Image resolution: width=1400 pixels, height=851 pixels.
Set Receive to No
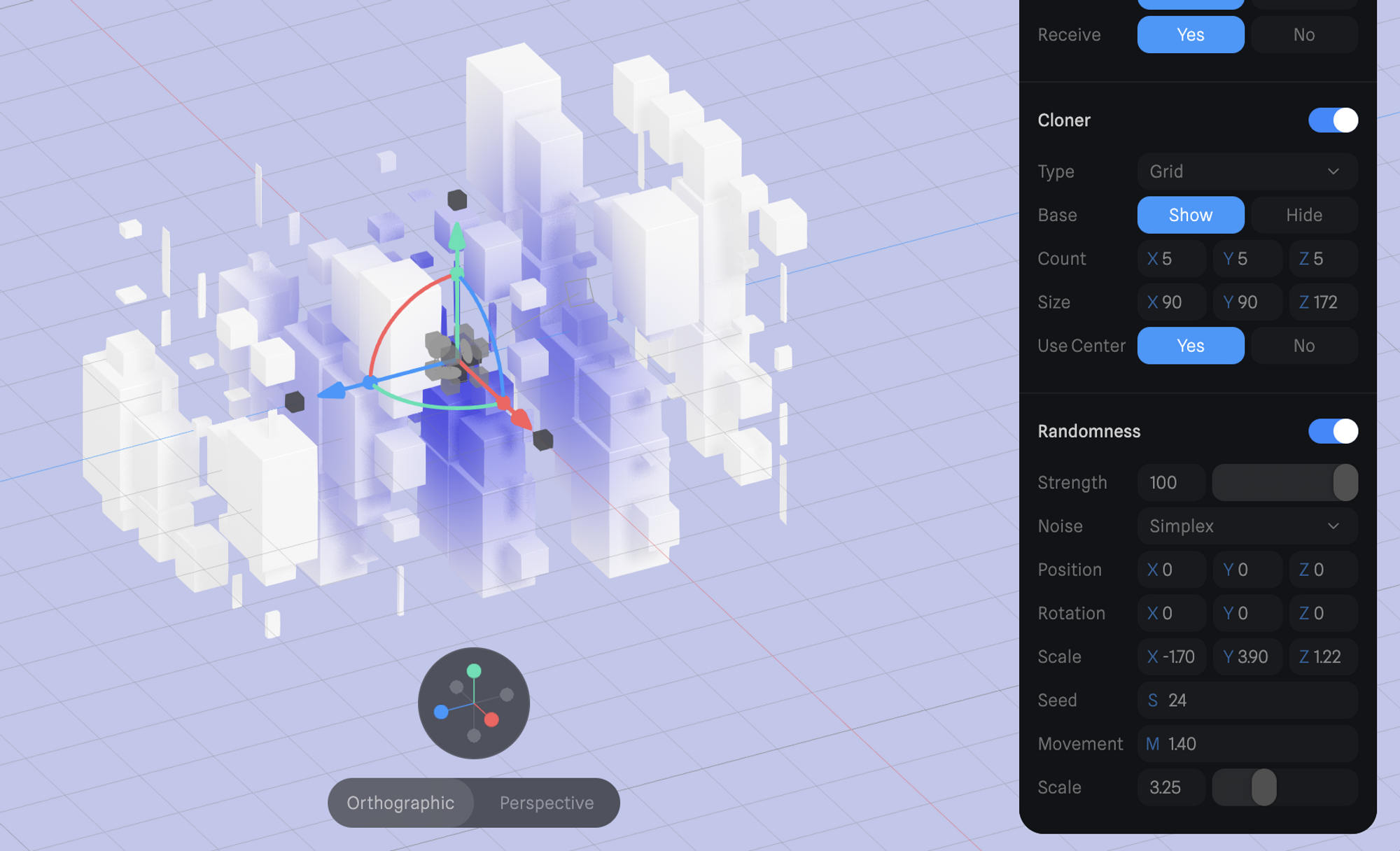click(1303, 35)
